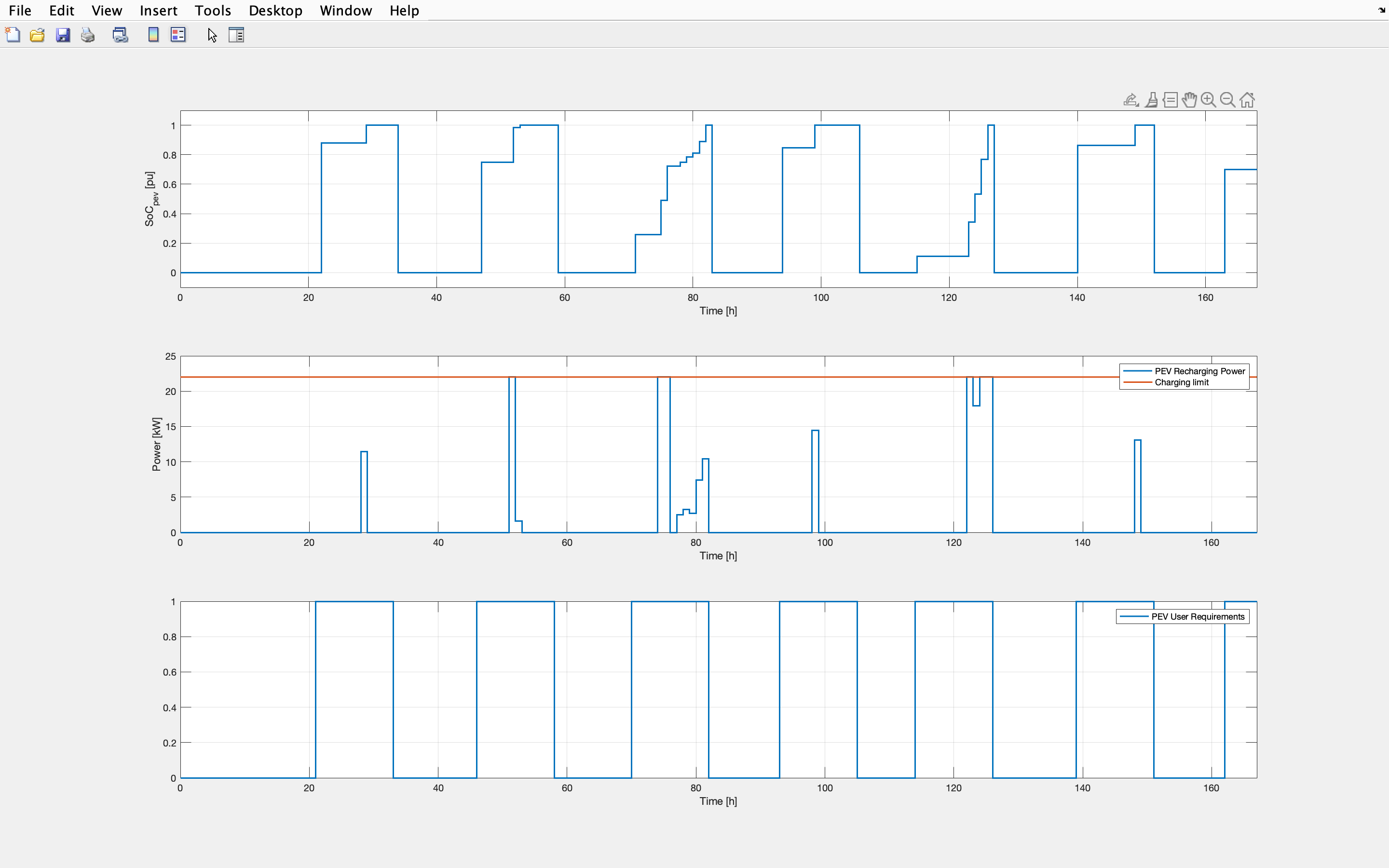Image resolution: width=1389 pixels, height=868 pixels.
Task: Select the 'Power [kW]' y-axis label
Action: [157, 444]
